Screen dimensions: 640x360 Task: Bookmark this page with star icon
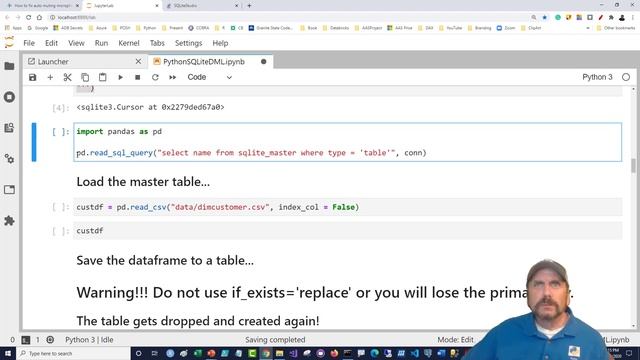(544, 17)
